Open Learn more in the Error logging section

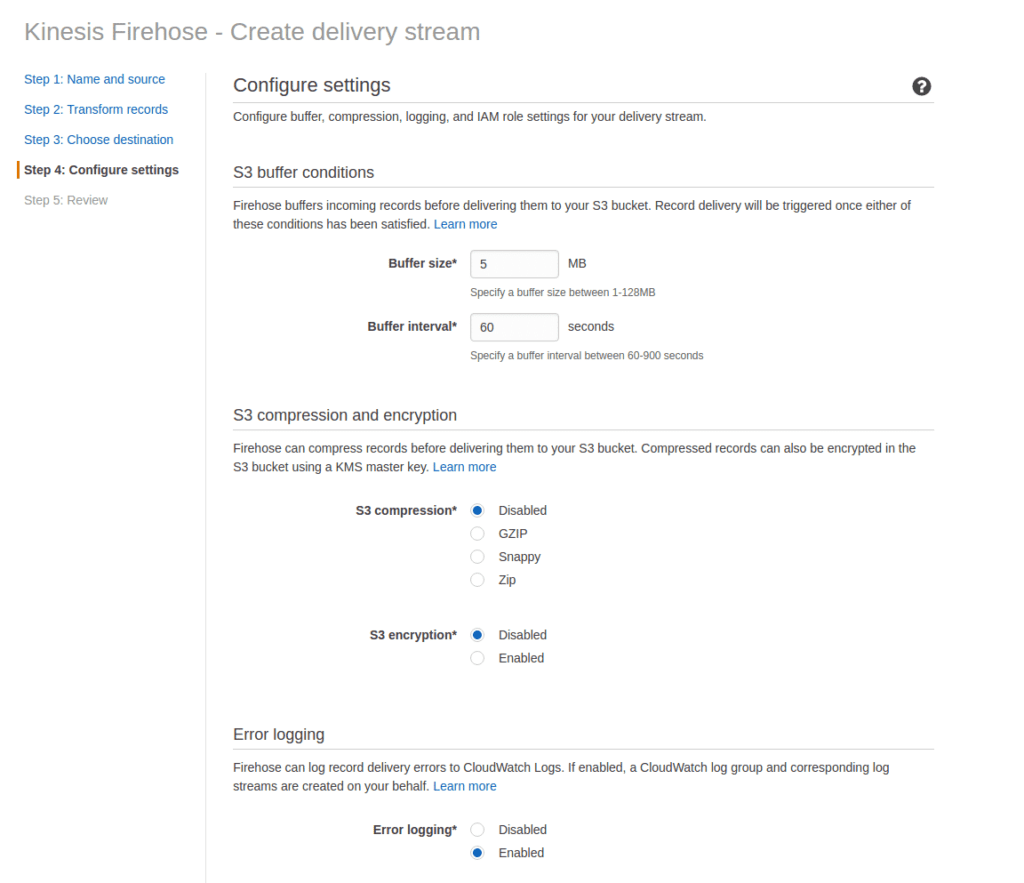pos(464,785)
